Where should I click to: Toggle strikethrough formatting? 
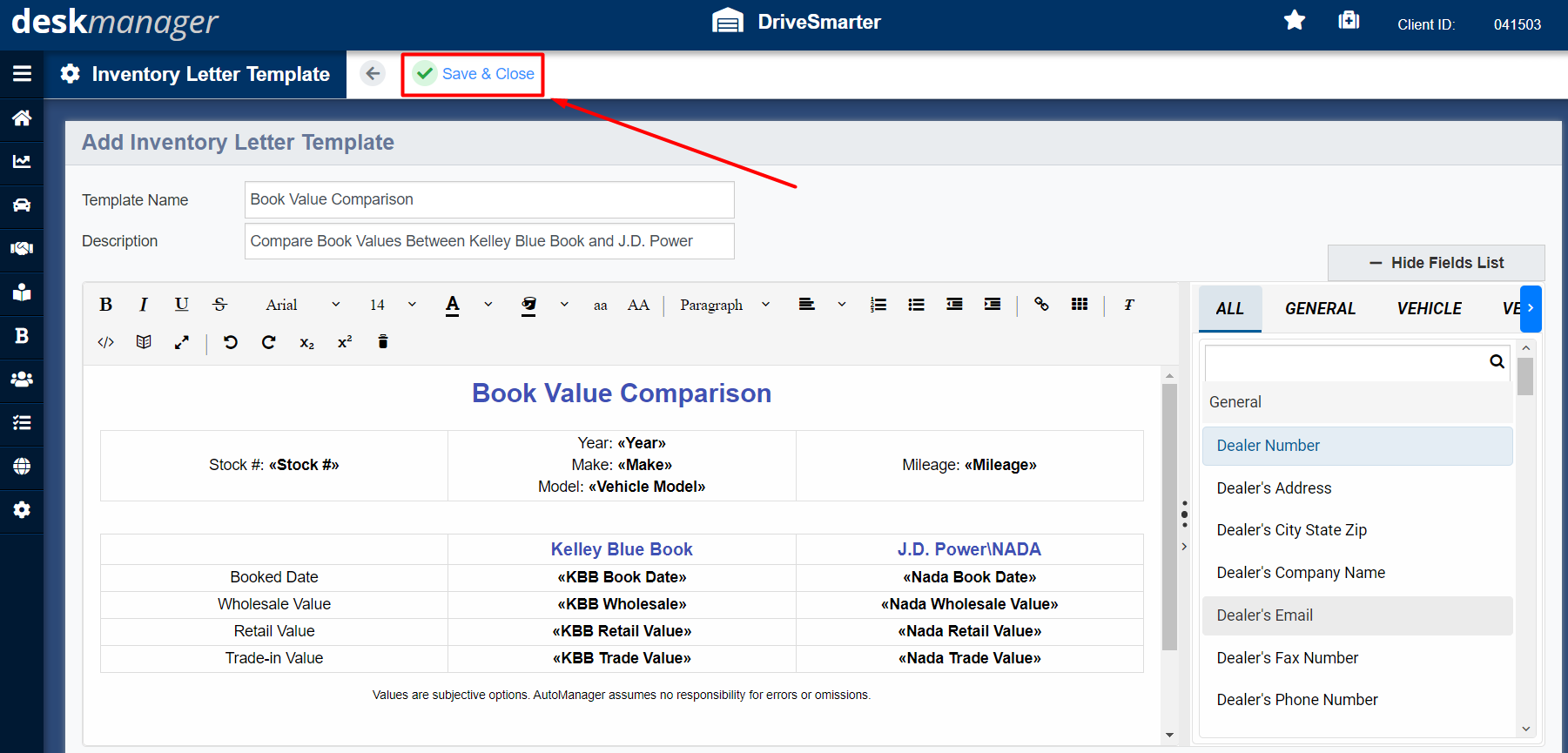(x=219, y=305)
